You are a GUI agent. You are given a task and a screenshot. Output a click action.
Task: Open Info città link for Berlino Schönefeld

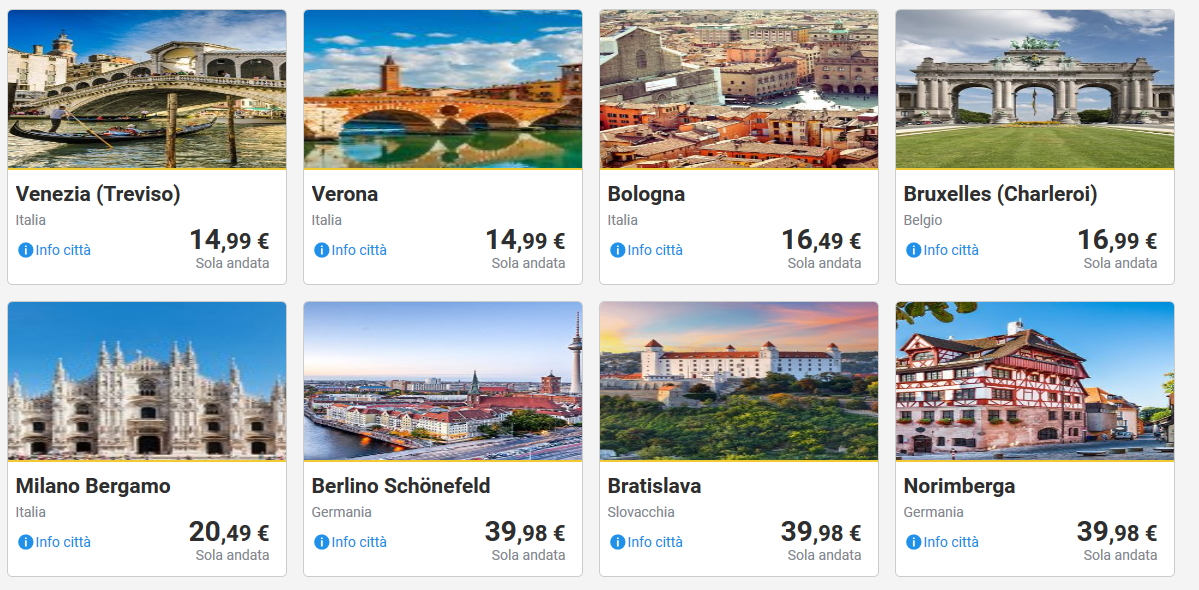coord(359,542)
